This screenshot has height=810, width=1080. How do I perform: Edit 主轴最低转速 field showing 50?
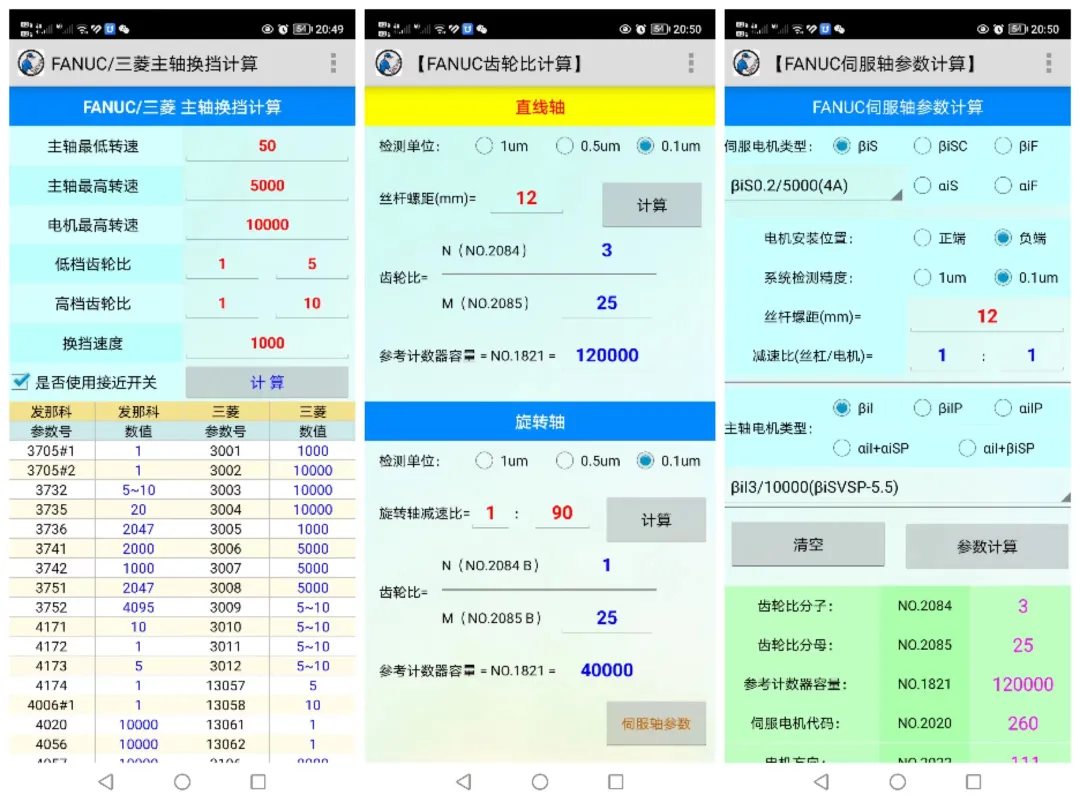tap(267, 146)
